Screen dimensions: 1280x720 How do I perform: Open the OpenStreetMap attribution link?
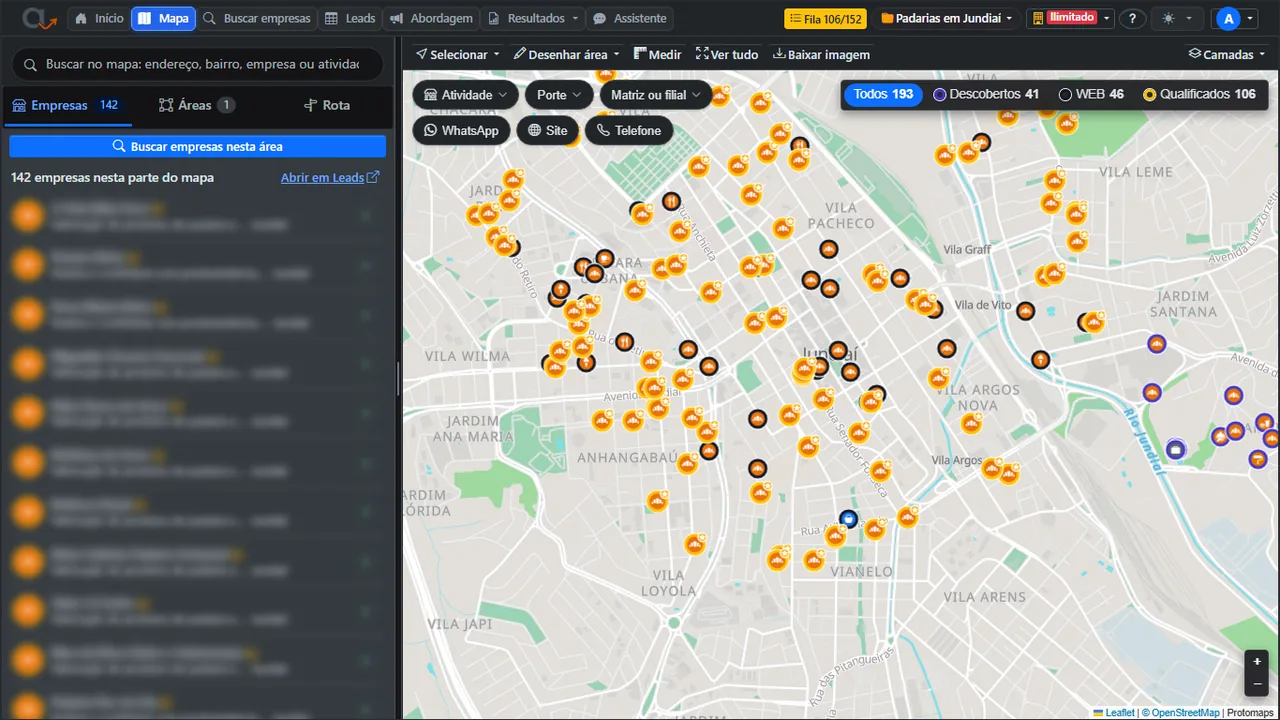pyautogui.click(x=1185, y=712)
